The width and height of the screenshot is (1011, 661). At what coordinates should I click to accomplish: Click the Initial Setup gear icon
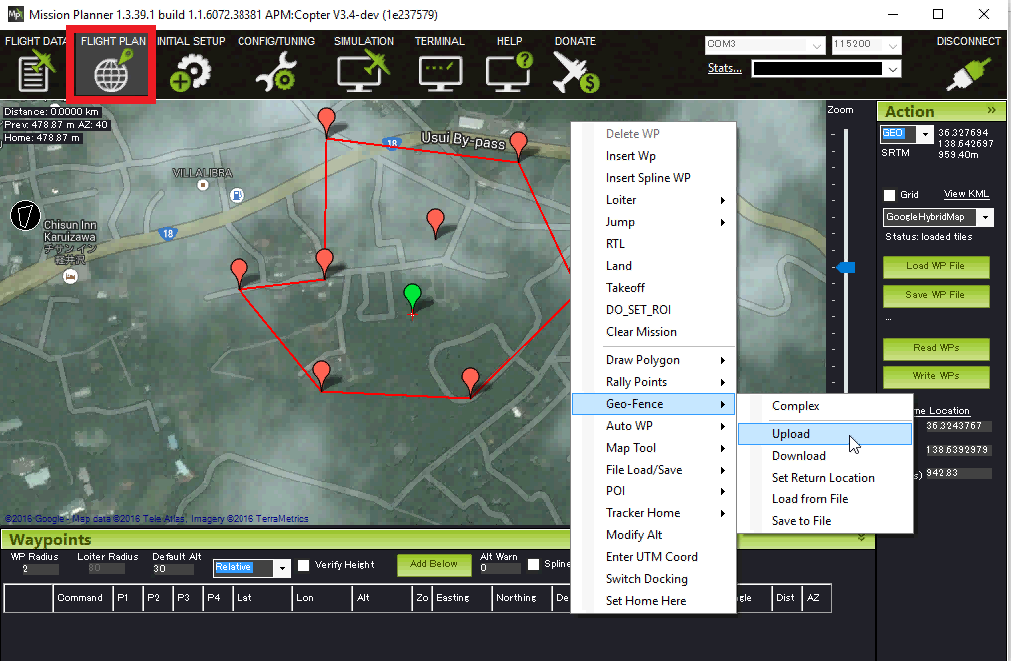pyautogui.click(x=190, y=72)
